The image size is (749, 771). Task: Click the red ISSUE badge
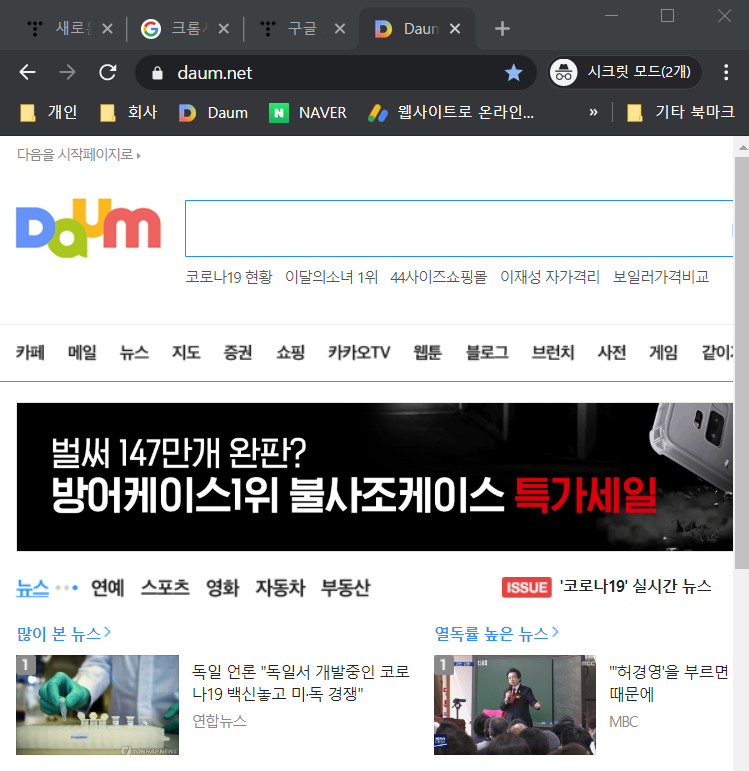tap(527, 587)
